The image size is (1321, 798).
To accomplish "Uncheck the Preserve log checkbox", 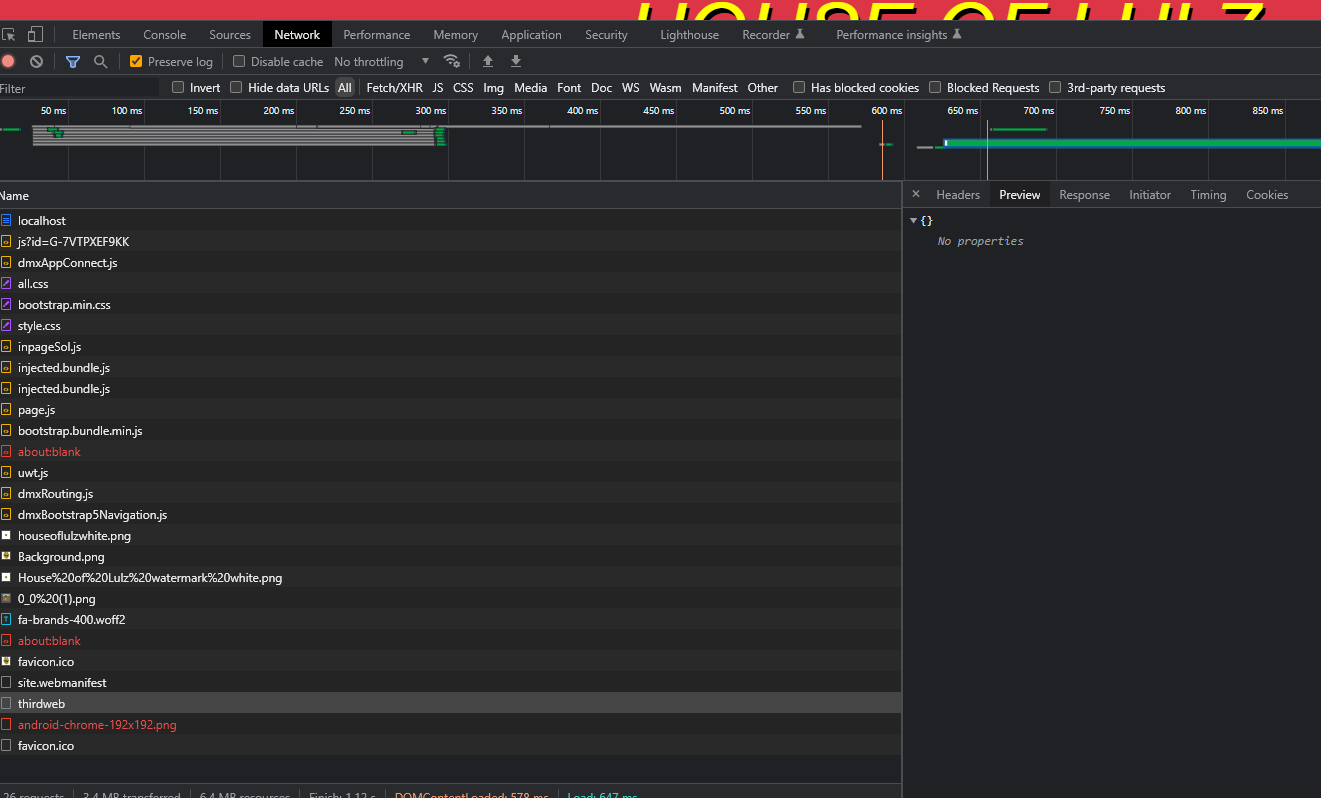I will (x=134, y=61).
